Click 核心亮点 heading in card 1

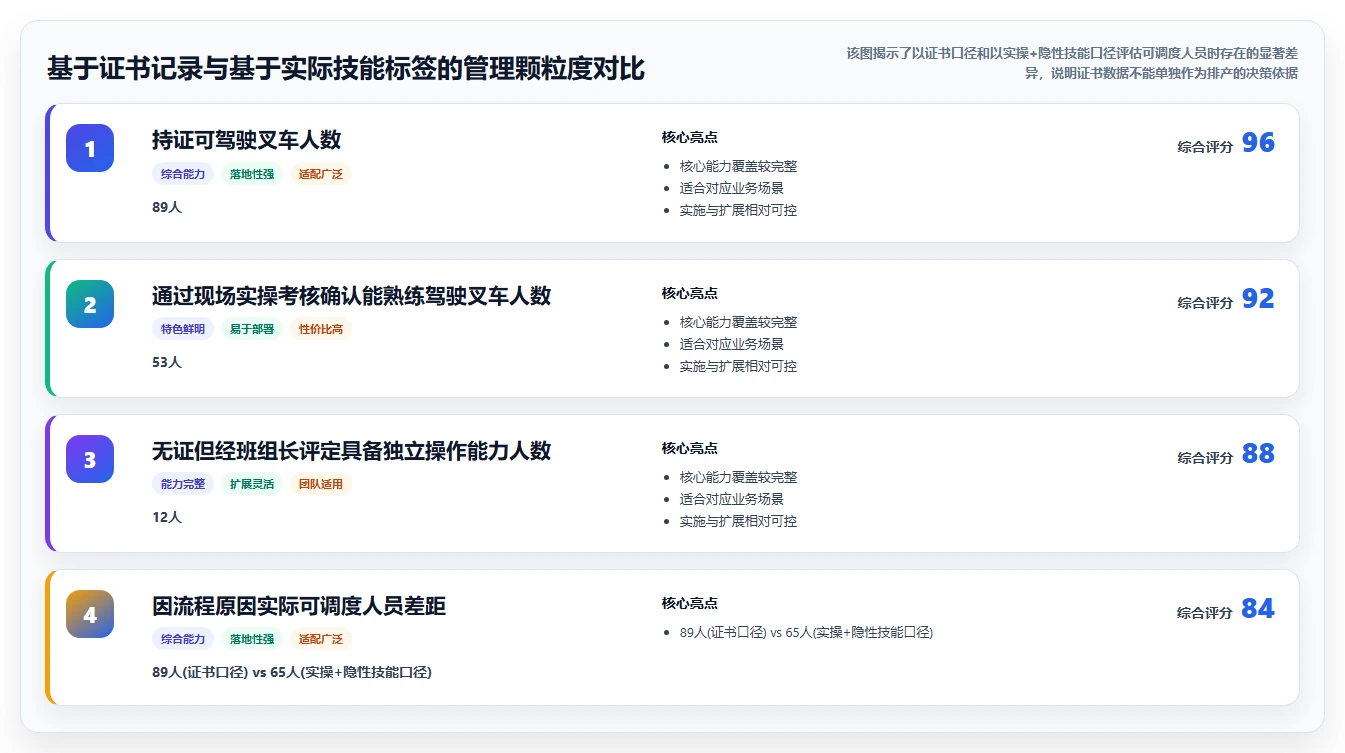690,138
